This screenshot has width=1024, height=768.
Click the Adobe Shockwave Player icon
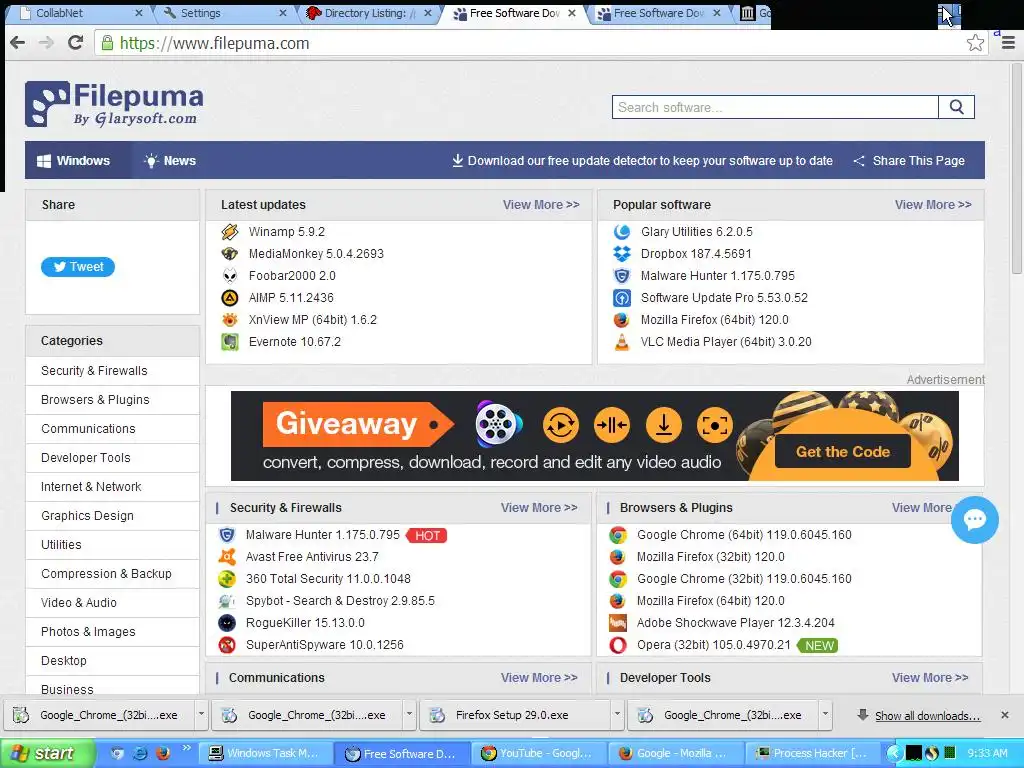[618, 622]
